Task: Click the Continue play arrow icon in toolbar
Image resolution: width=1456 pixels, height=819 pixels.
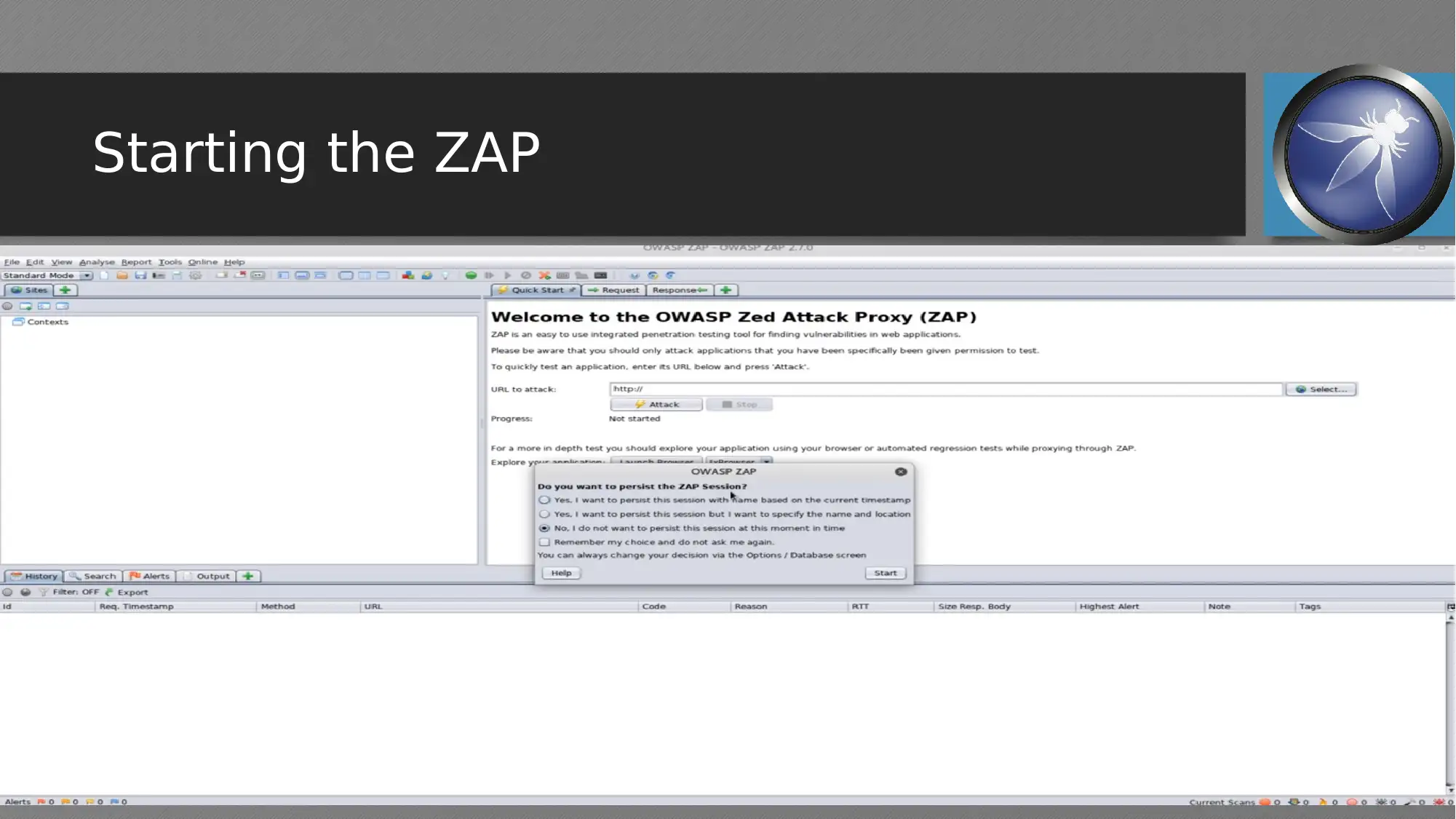Action: tap(507, 275)
